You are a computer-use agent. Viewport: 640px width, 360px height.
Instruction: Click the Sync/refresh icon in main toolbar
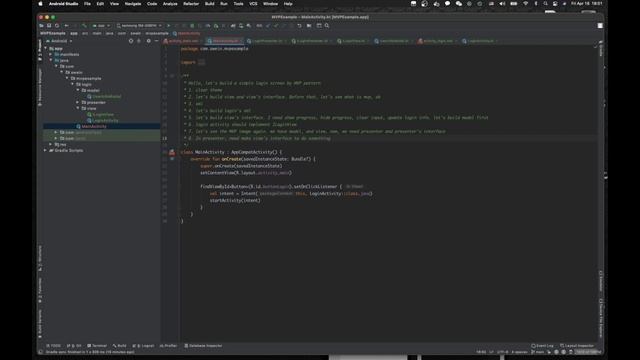(57, 26)
